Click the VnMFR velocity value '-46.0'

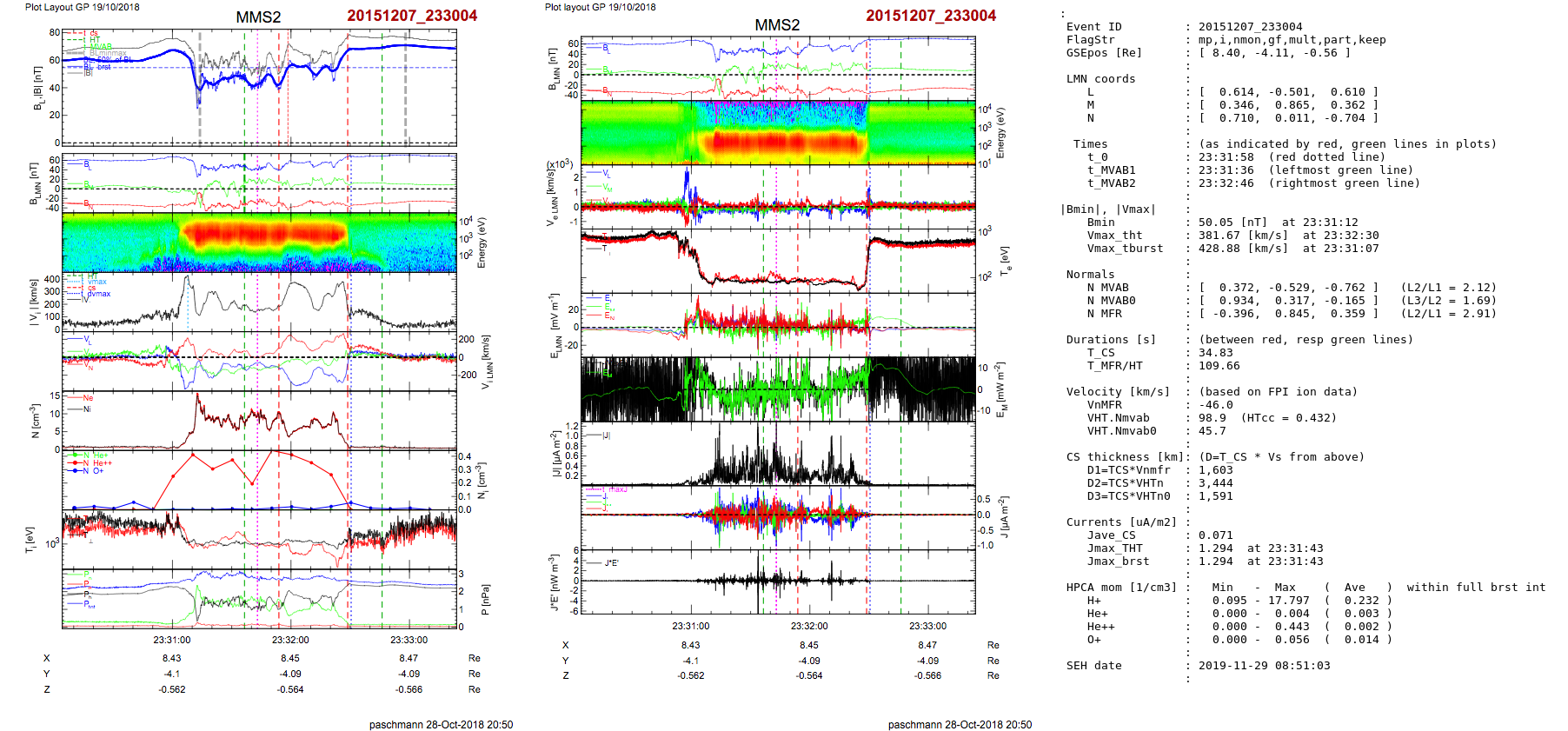1215,405
